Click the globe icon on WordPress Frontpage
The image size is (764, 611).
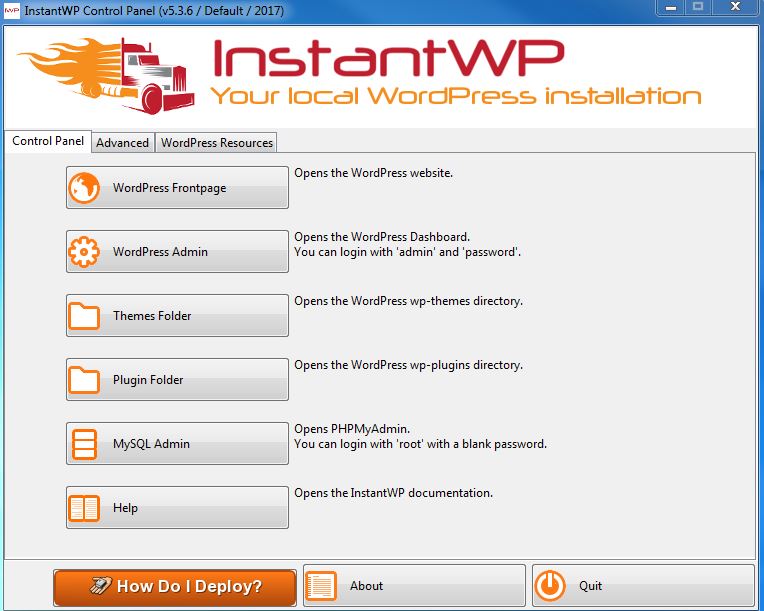[84, 188]
